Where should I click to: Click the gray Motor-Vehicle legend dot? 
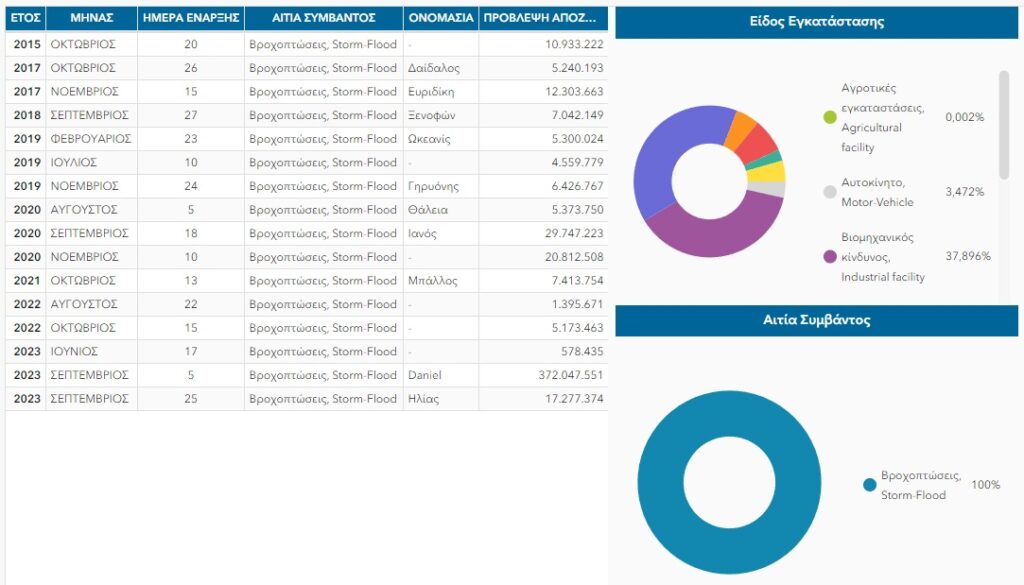829,191
